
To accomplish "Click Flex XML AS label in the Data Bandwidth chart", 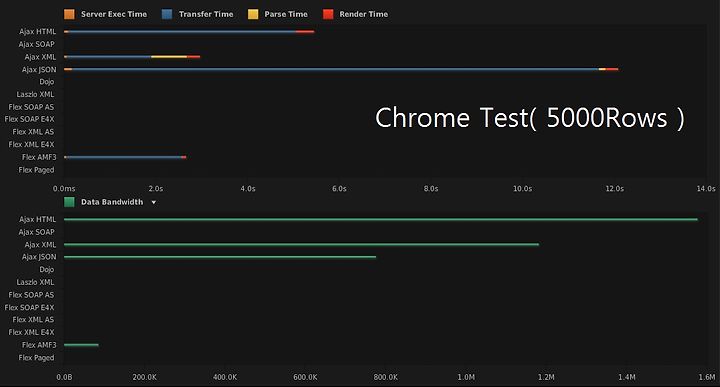I will pyautogui.click(x=34, y=320).
